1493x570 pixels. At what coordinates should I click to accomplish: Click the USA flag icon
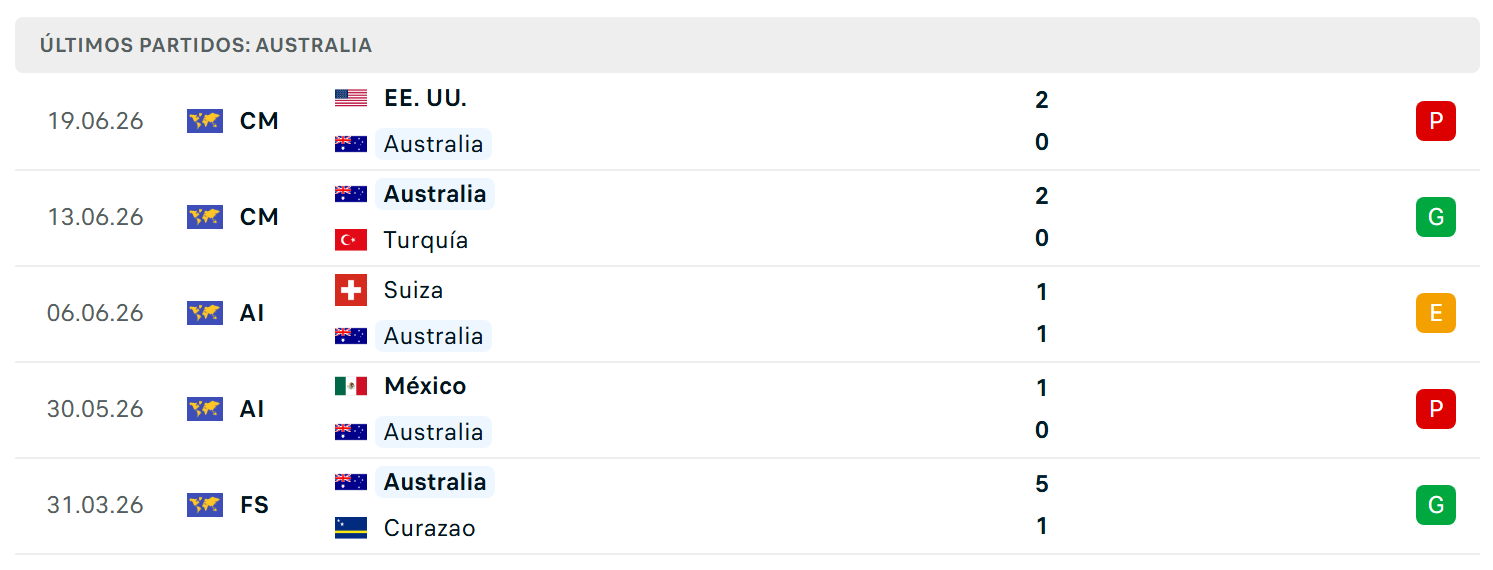tap(351, 98)
